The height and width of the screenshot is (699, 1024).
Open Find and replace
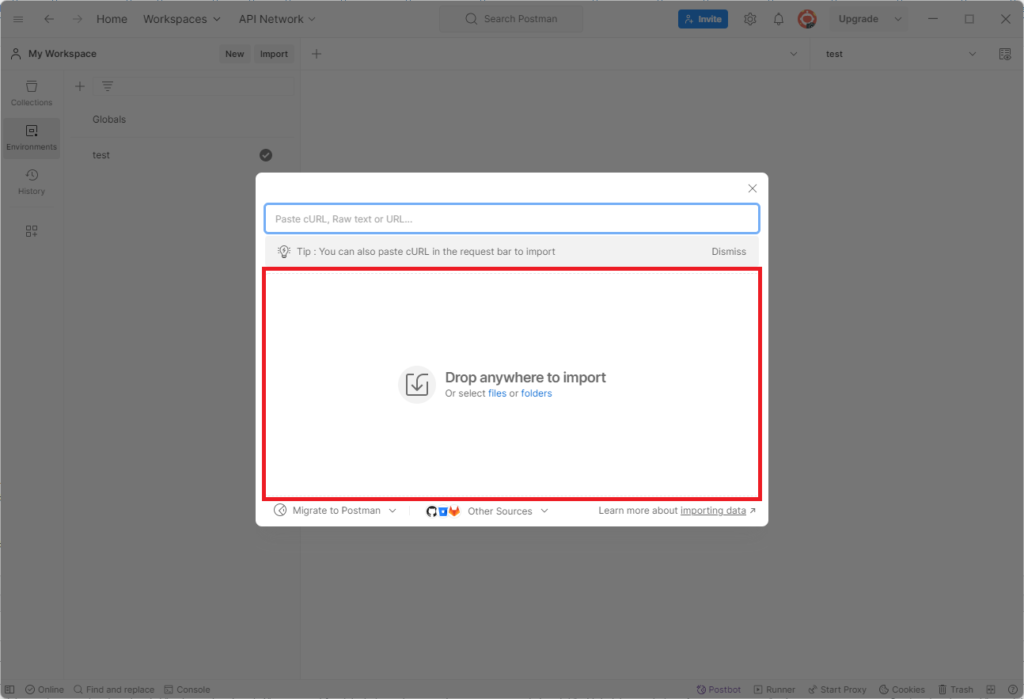(114, 689)
